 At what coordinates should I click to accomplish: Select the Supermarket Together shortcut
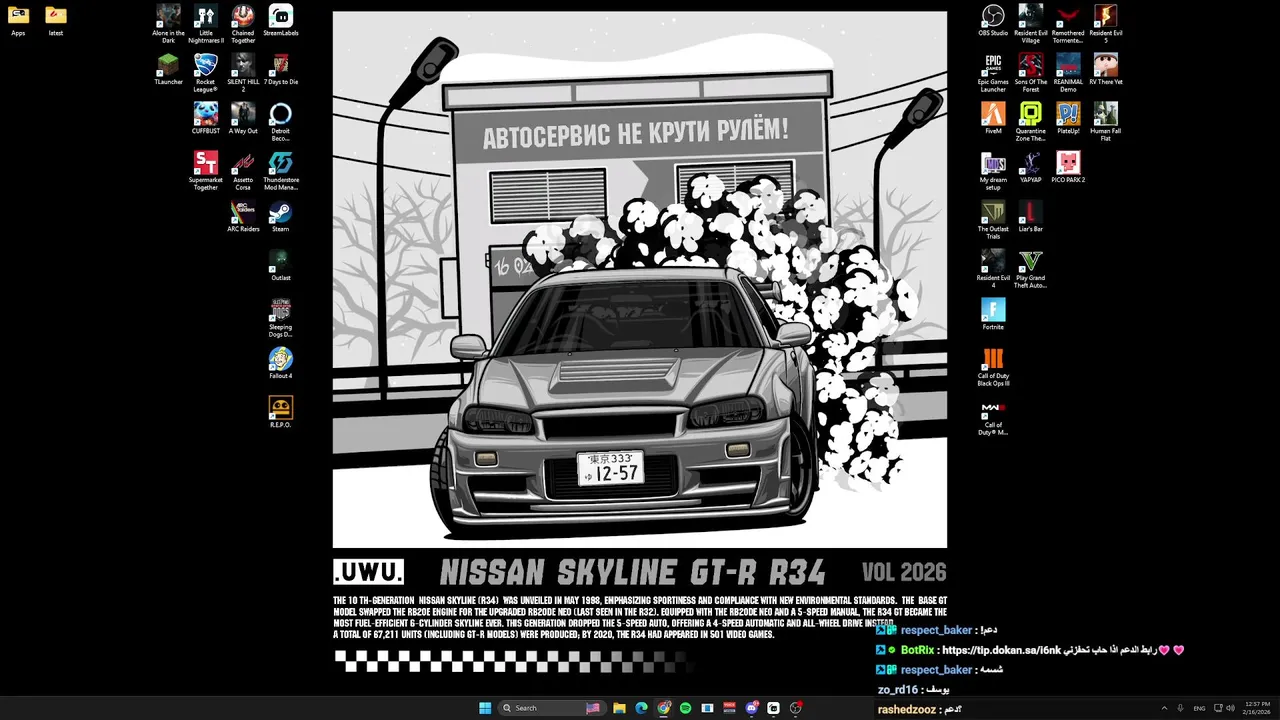(x=206, y=171)
